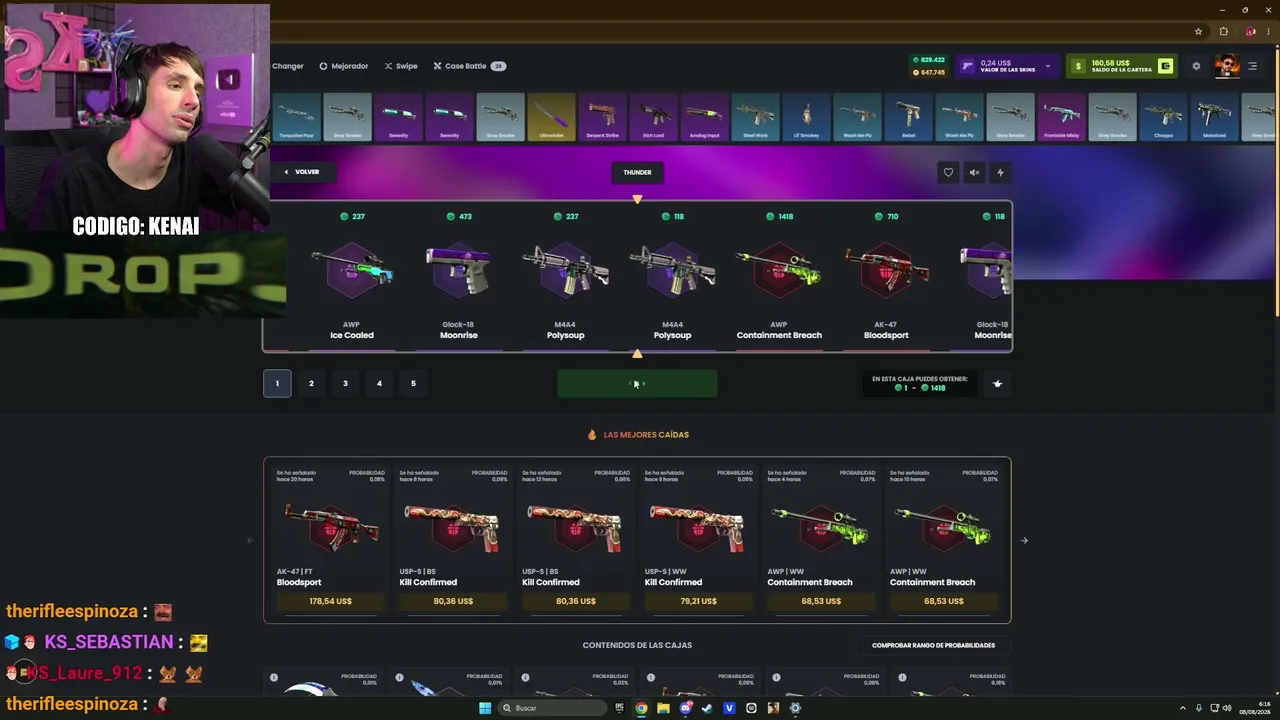
Task: Select the AK-47 Bloodsport best drop card
Action: pos(330,540)
